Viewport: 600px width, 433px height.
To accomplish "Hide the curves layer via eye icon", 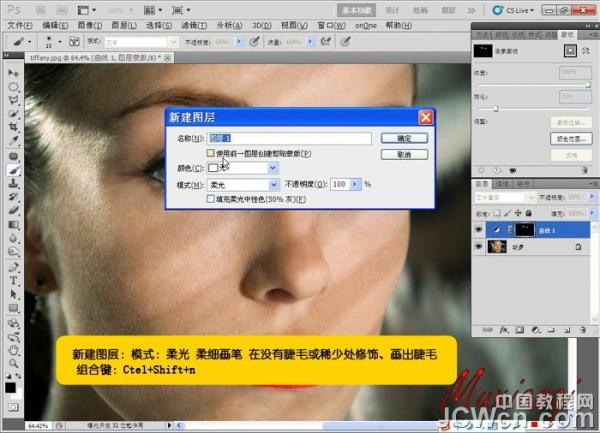I will pyautogui.click(x=480, y=229).
